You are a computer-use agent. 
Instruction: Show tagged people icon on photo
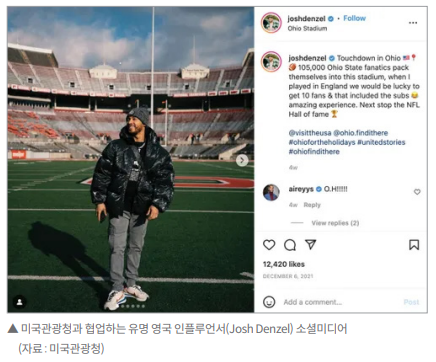(x=20, y=302)
